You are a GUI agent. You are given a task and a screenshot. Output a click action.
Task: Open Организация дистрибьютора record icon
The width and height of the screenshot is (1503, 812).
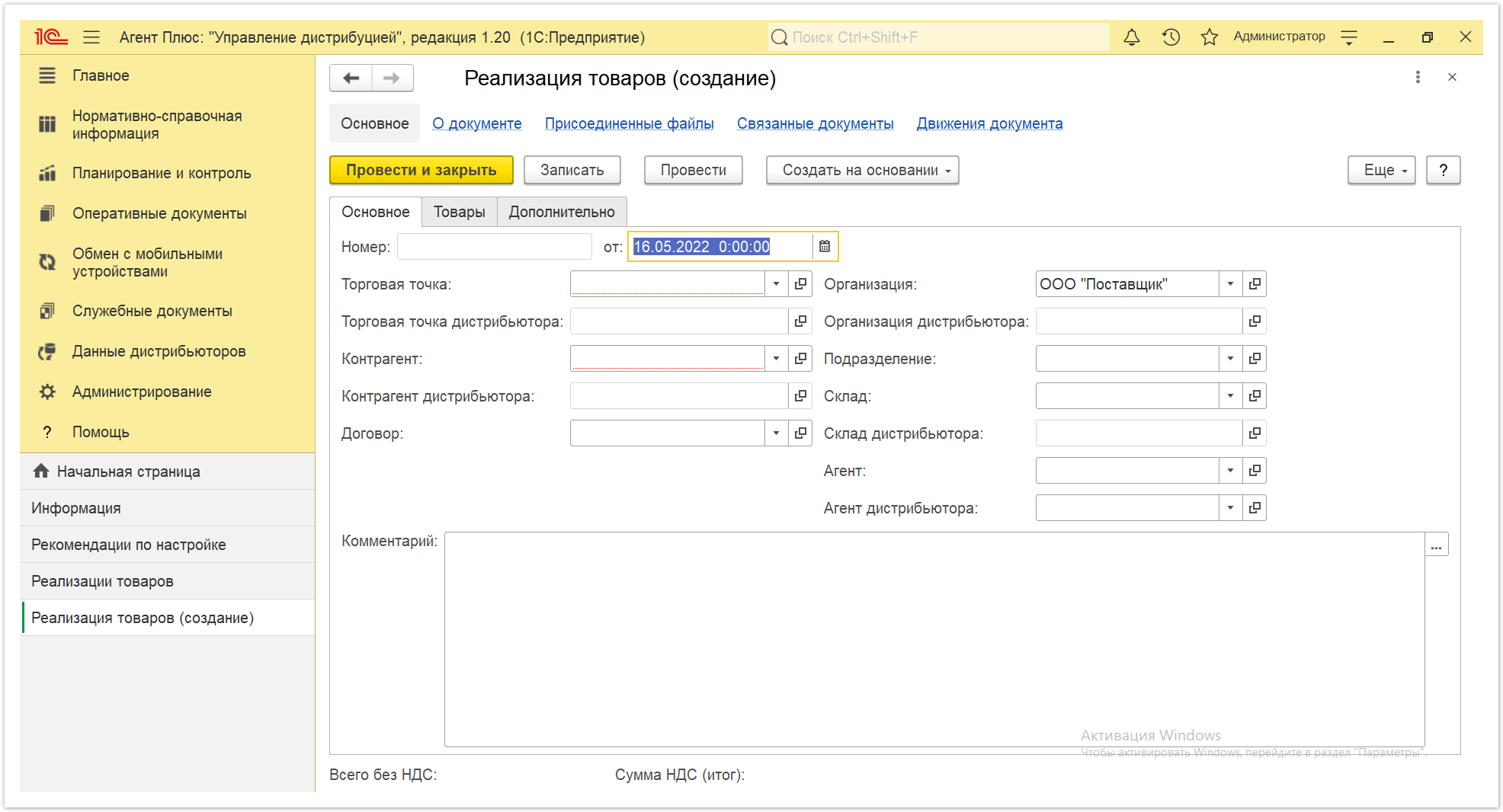click(1255, 321)
